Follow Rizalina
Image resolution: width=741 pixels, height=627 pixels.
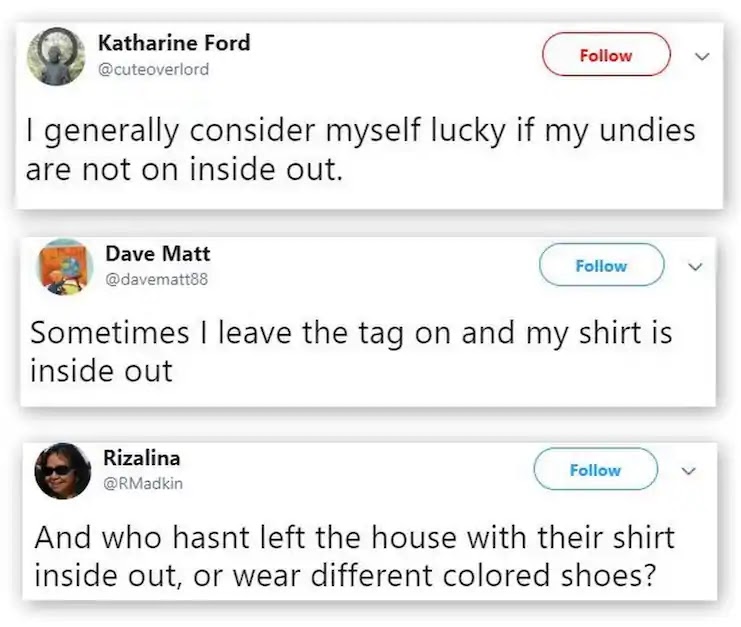595,469
